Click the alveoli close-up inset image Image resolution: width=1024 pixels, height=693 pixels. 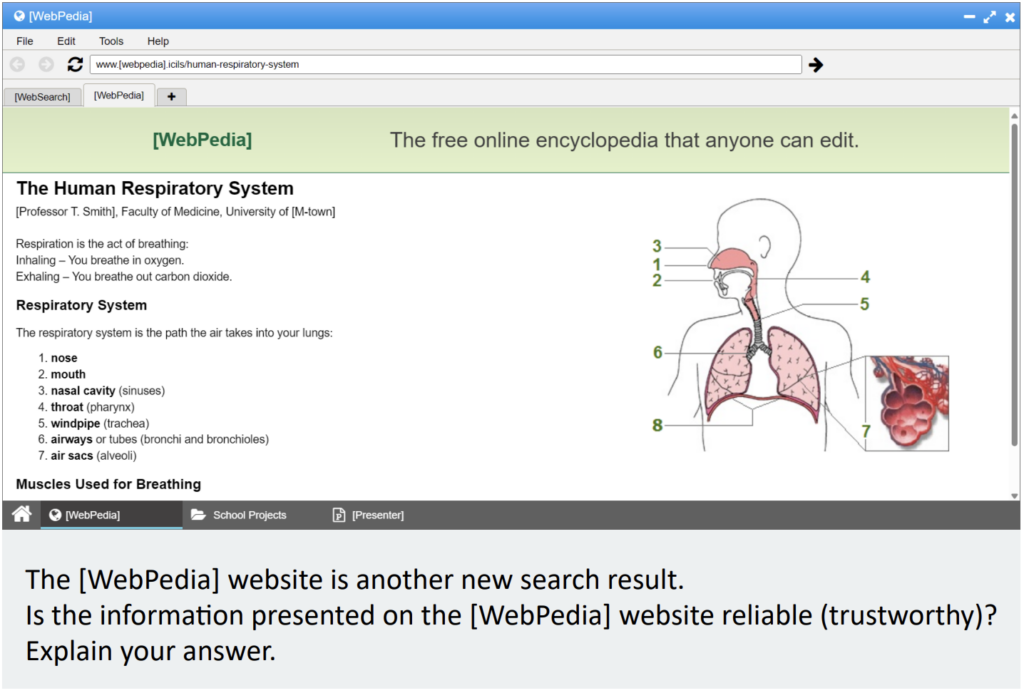[x=907, y=403]
